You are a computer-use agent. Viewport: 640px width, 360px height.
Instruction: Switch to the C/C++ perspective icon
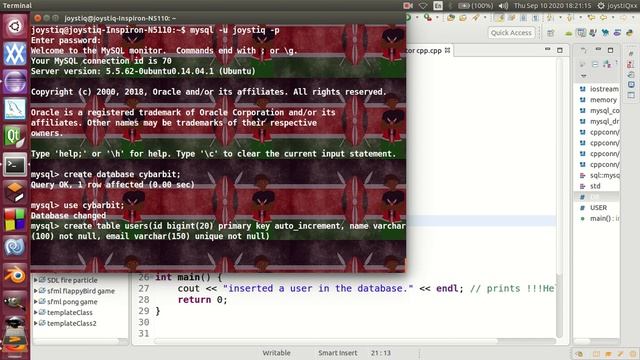581,33
